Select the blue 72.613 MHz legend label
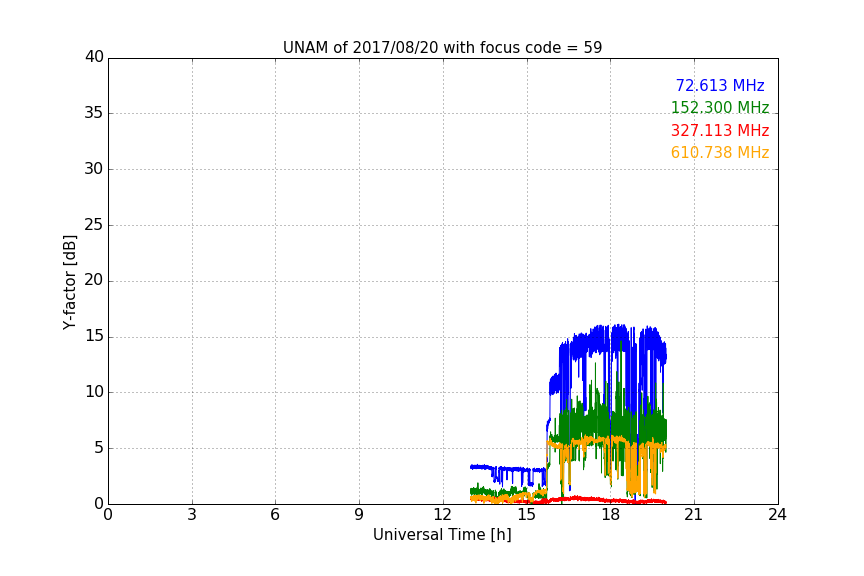The width and height of the screenshot is (864, 576). pos(720,85)
